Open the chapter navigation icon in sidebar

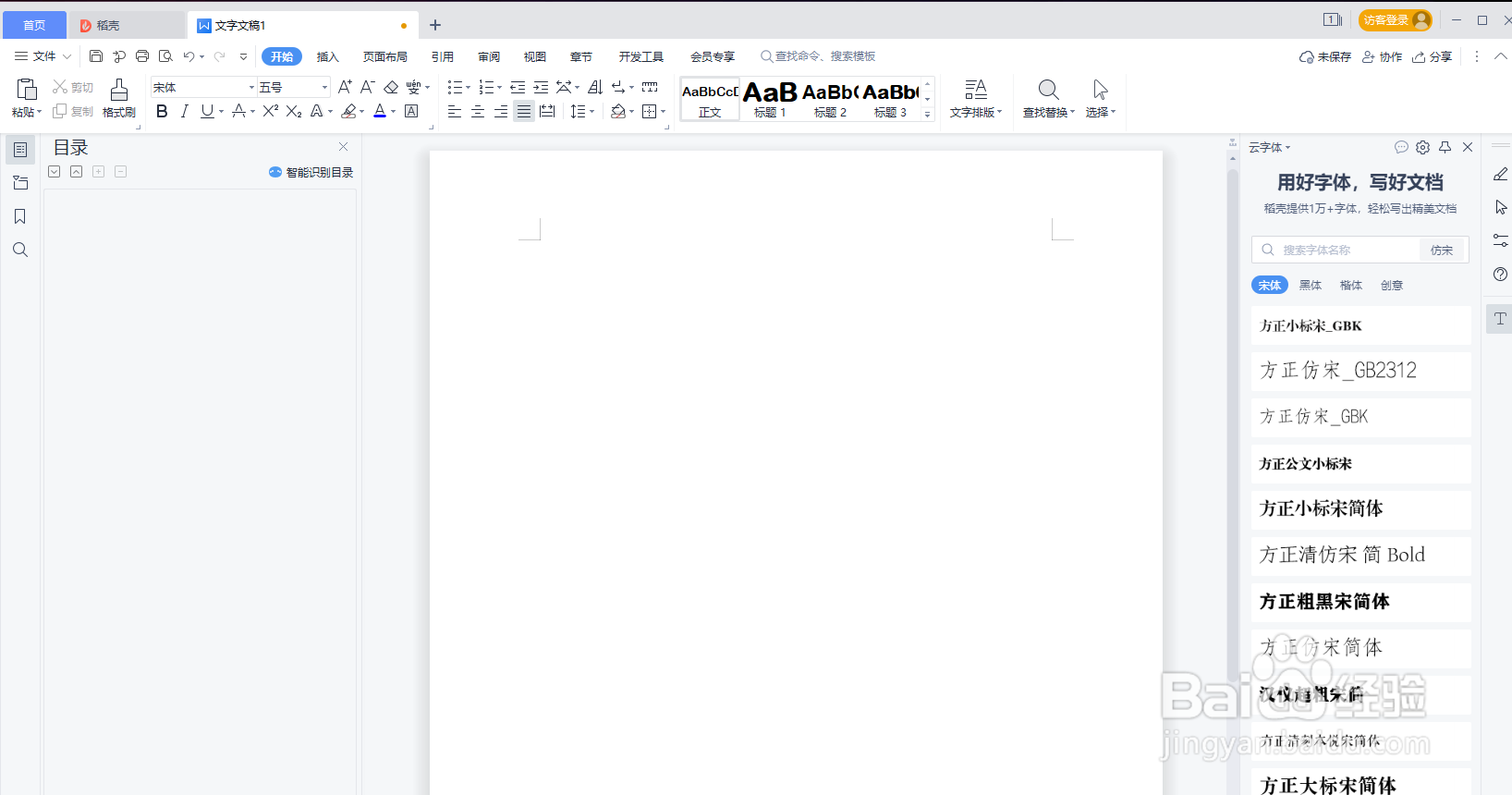tap(20, 183)
